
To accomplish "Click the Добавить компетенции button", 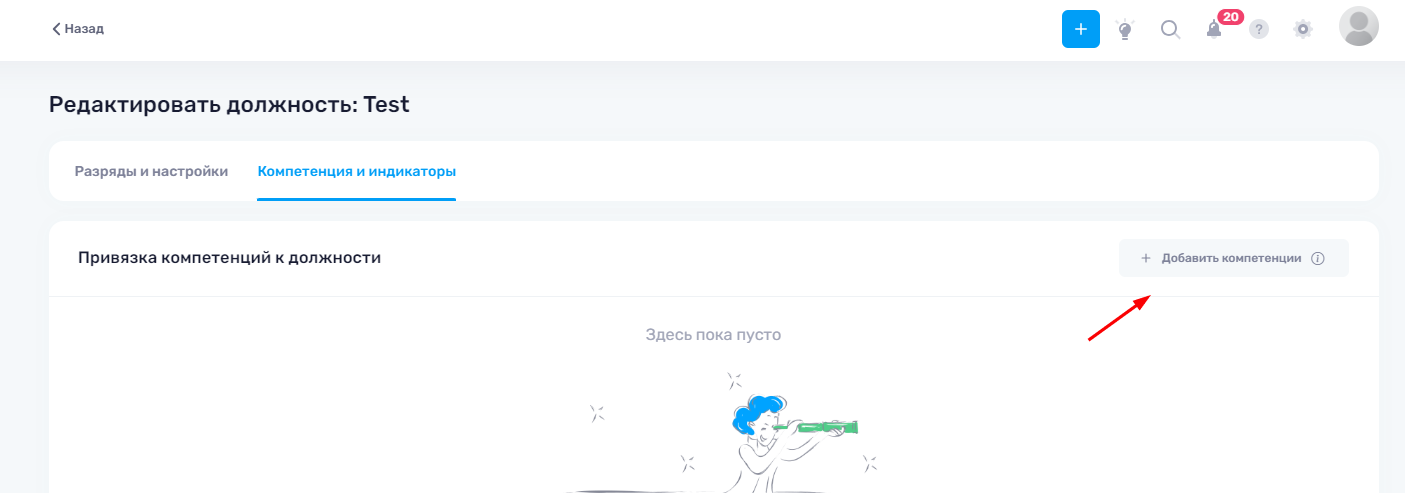I will [x=1233, y=258].
